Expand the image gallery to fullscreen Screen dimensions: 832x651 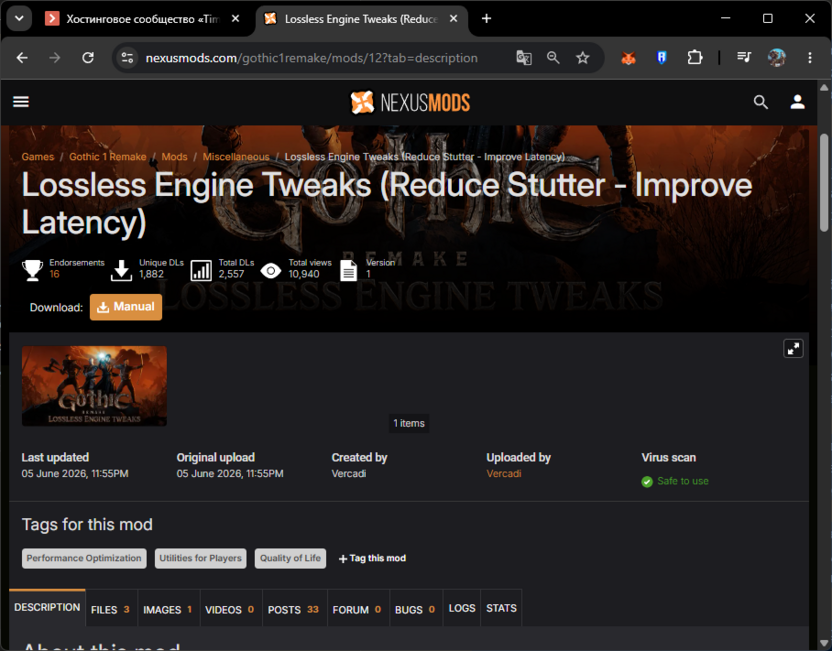(793, 349)
